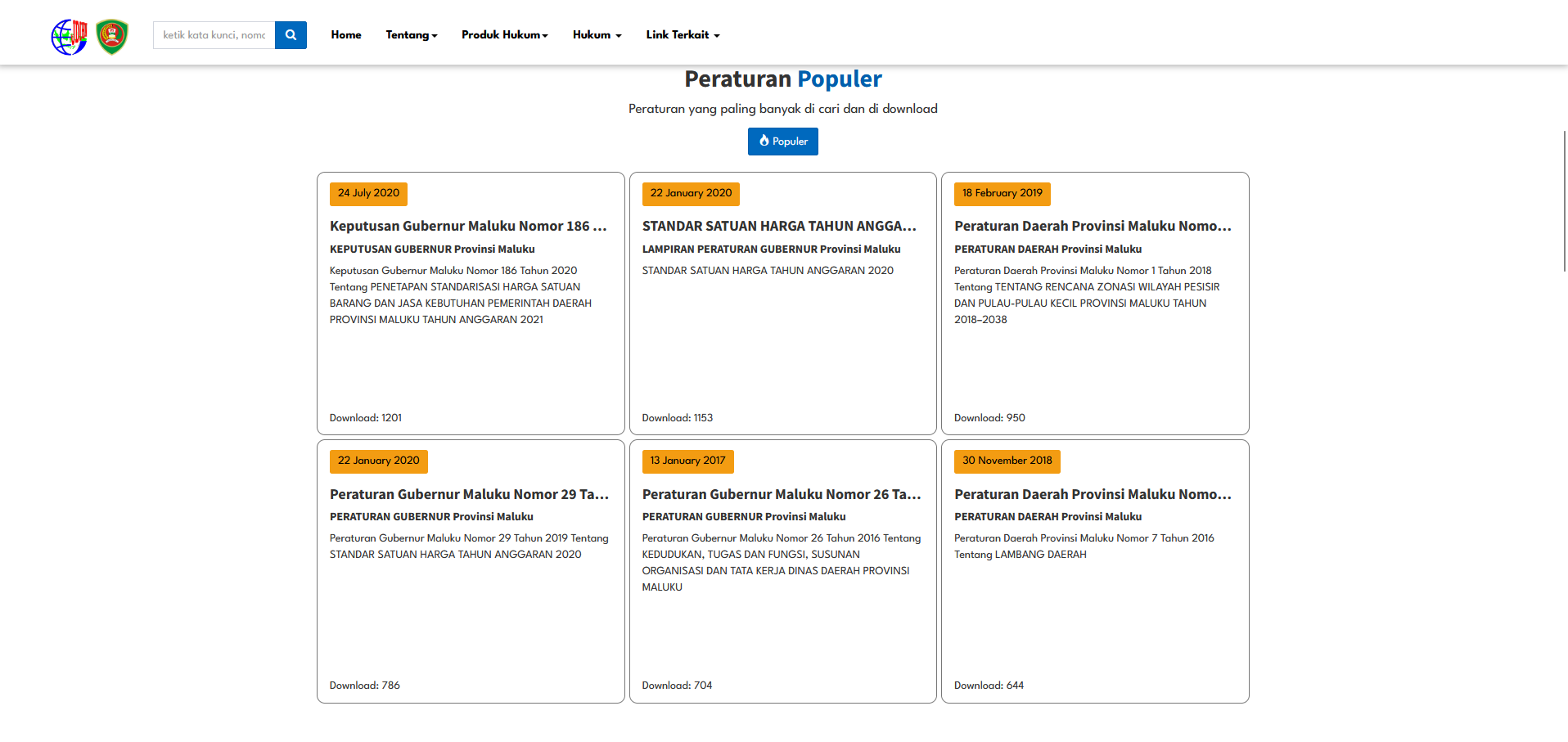
Task: Open Peraturan Gubernur Maluku Nomor 26 title
Action: point(782,494)
